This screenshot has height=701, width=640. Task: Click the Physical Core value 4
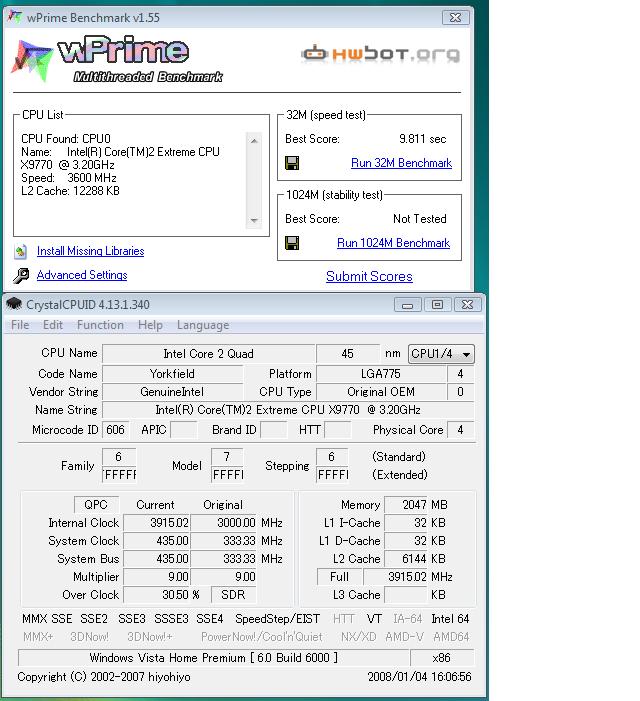click(x=460, y=430)
